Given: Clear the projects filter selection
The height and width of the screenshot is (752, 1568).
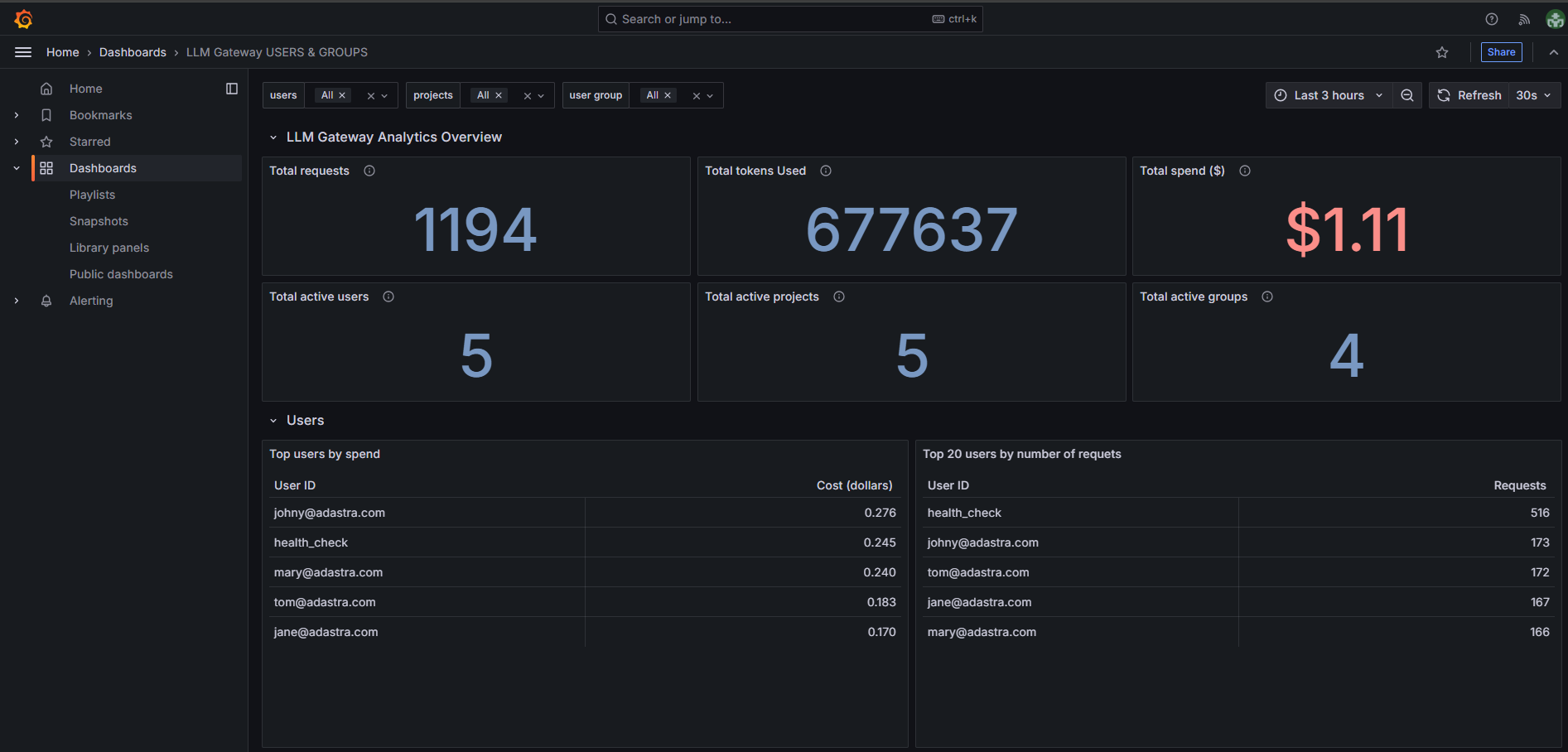Looking at the screenshot, I should coord(528,96).
